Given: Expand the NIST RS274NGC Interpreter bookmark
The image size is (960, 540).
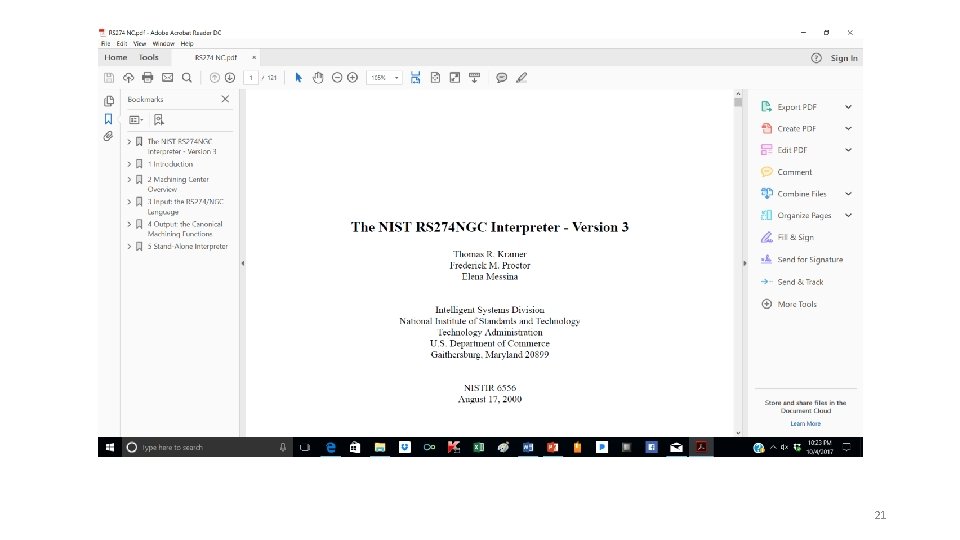Looking at the screenshot, I should click(129, 141).
